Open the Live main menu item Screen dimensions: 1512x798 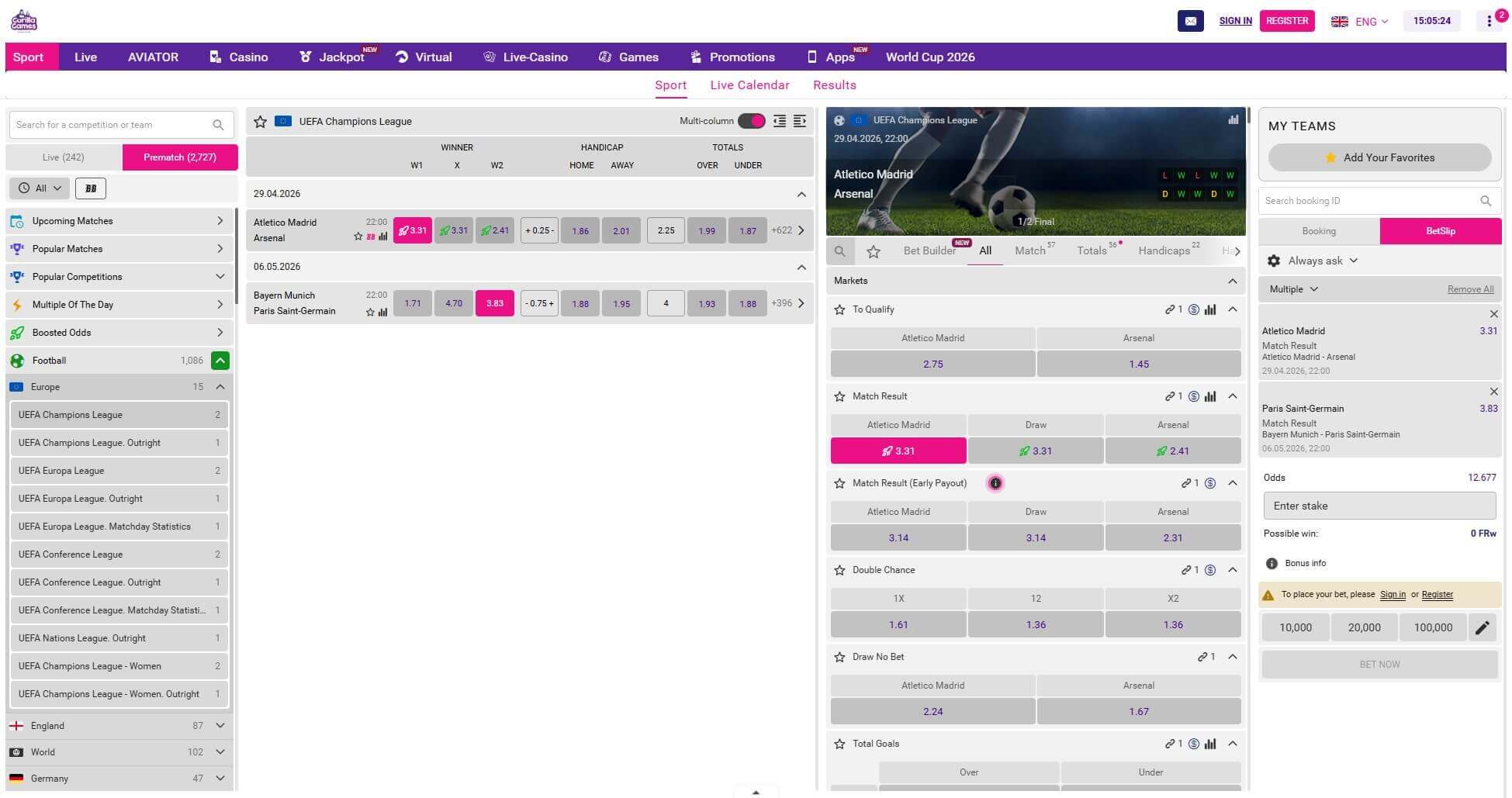pos(85,57)
